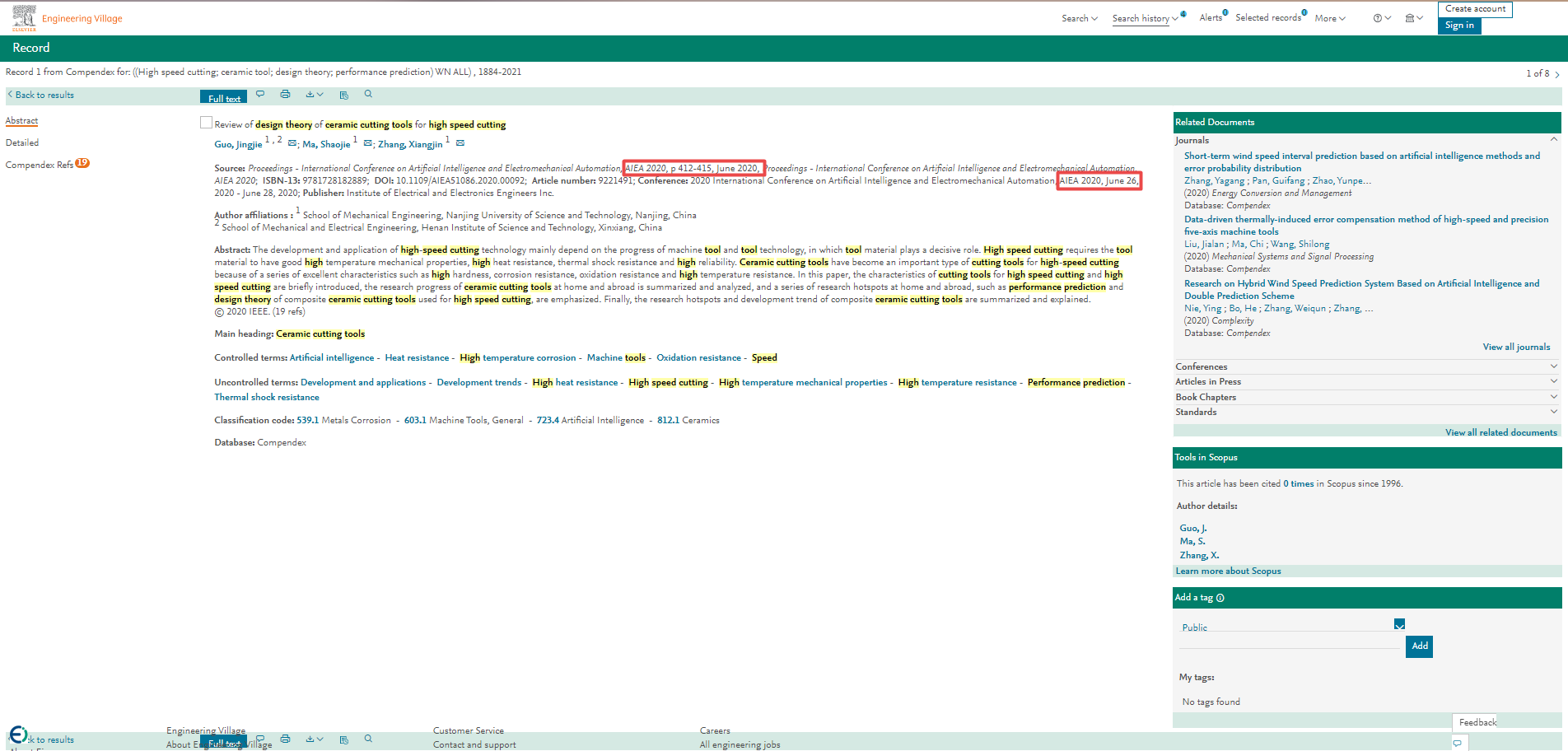Viewport: 1568px width, 751px height.
Task: Click the magnifier search icon in top toolbar
Action: tap(368, 95)
